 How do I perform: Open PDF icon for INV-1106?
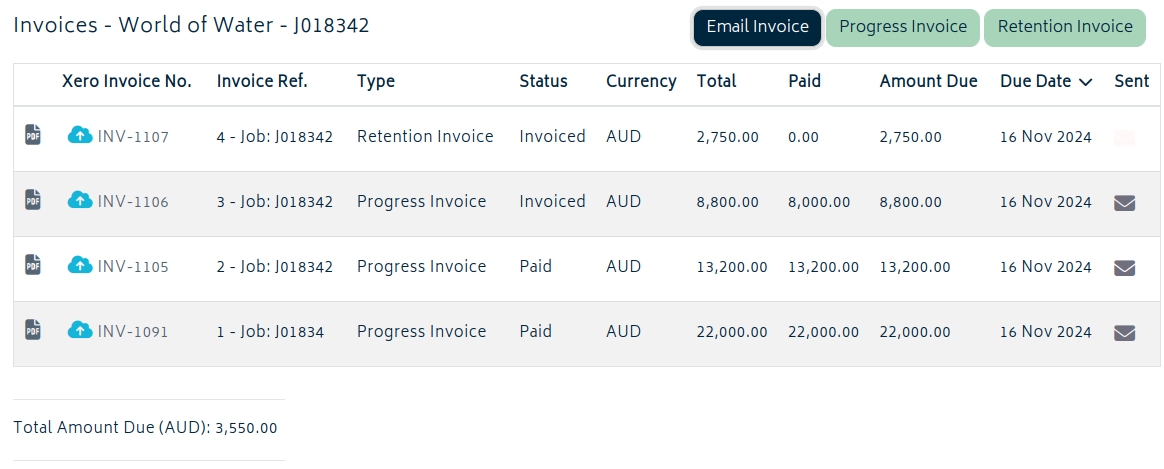(33, 200)
